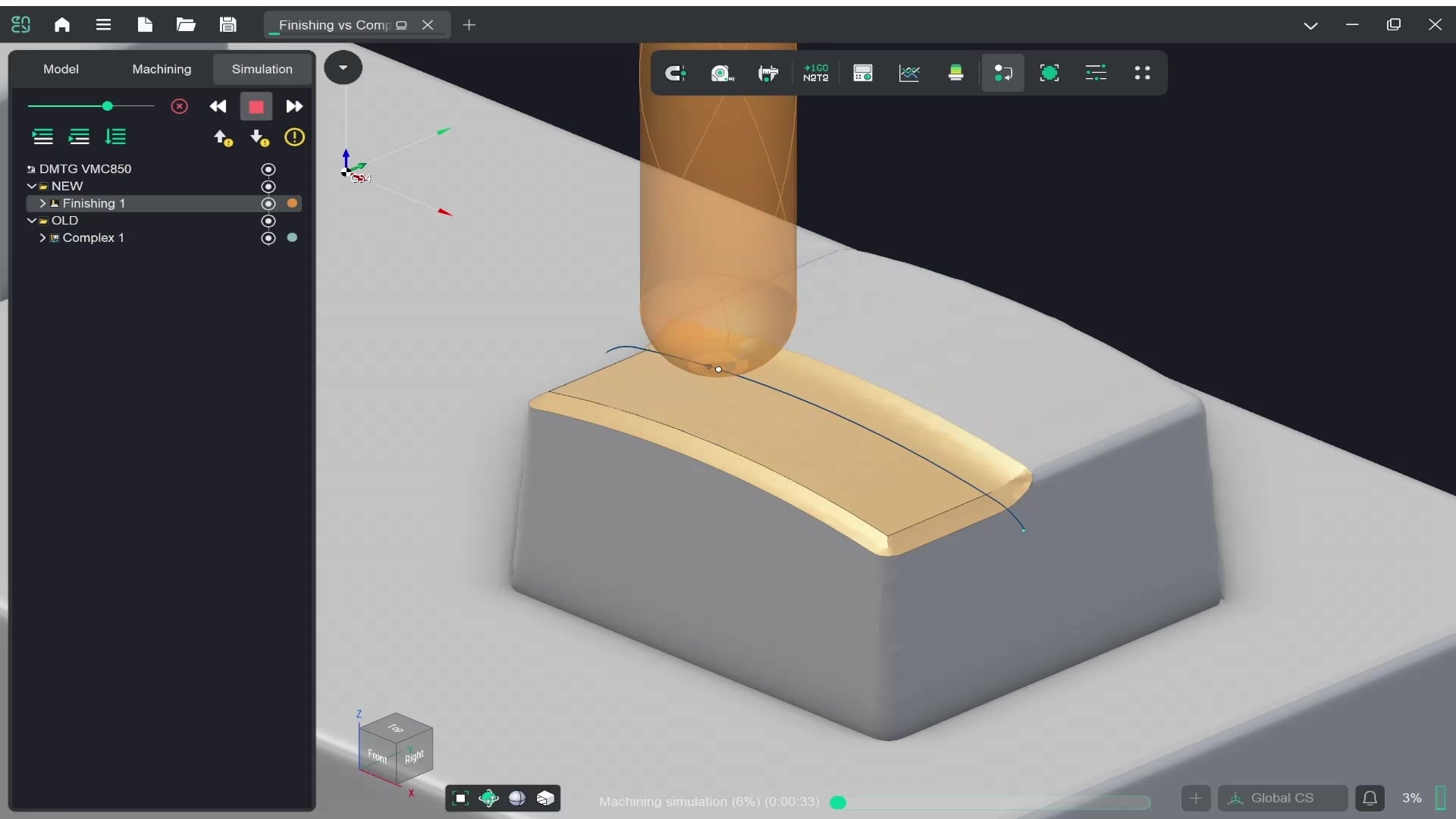Toggle visibility of Finishing 1 operation
Screen dimensions: 1456x819
pos(268,203)
